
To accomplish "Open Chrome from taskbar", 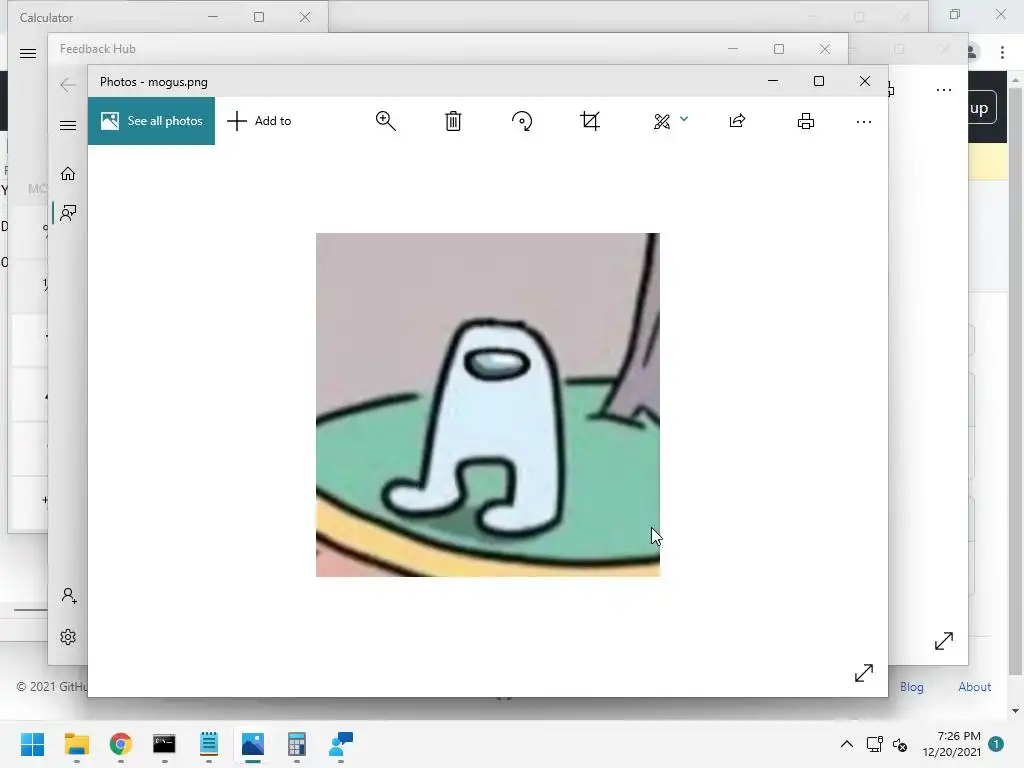I will point(121,744).
